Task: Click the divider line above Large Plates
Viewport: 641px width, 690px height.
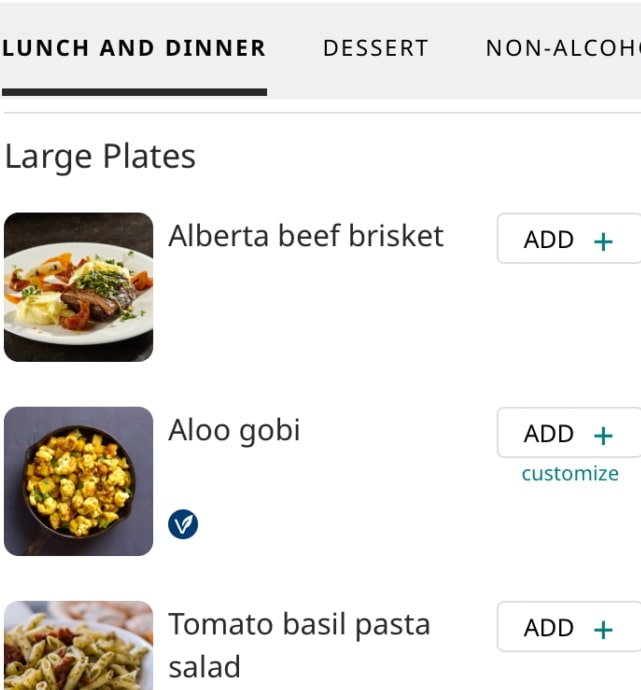Action: point(320,113)
